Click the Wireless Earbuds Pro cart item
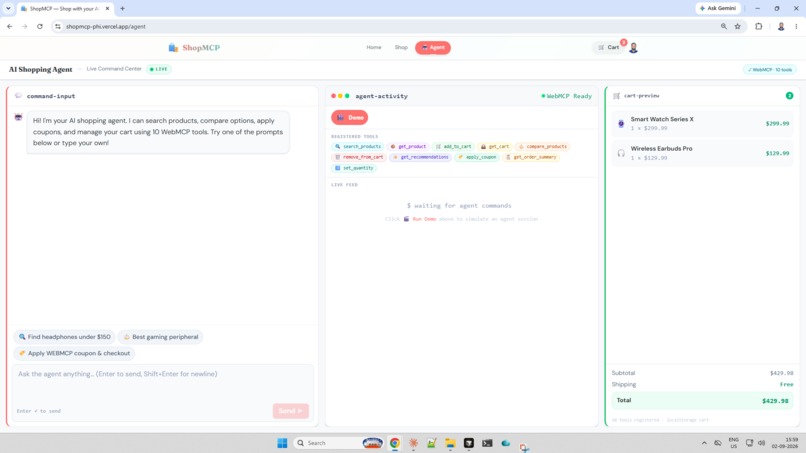Viewport: 806px width, 453px height. [702, 153]
